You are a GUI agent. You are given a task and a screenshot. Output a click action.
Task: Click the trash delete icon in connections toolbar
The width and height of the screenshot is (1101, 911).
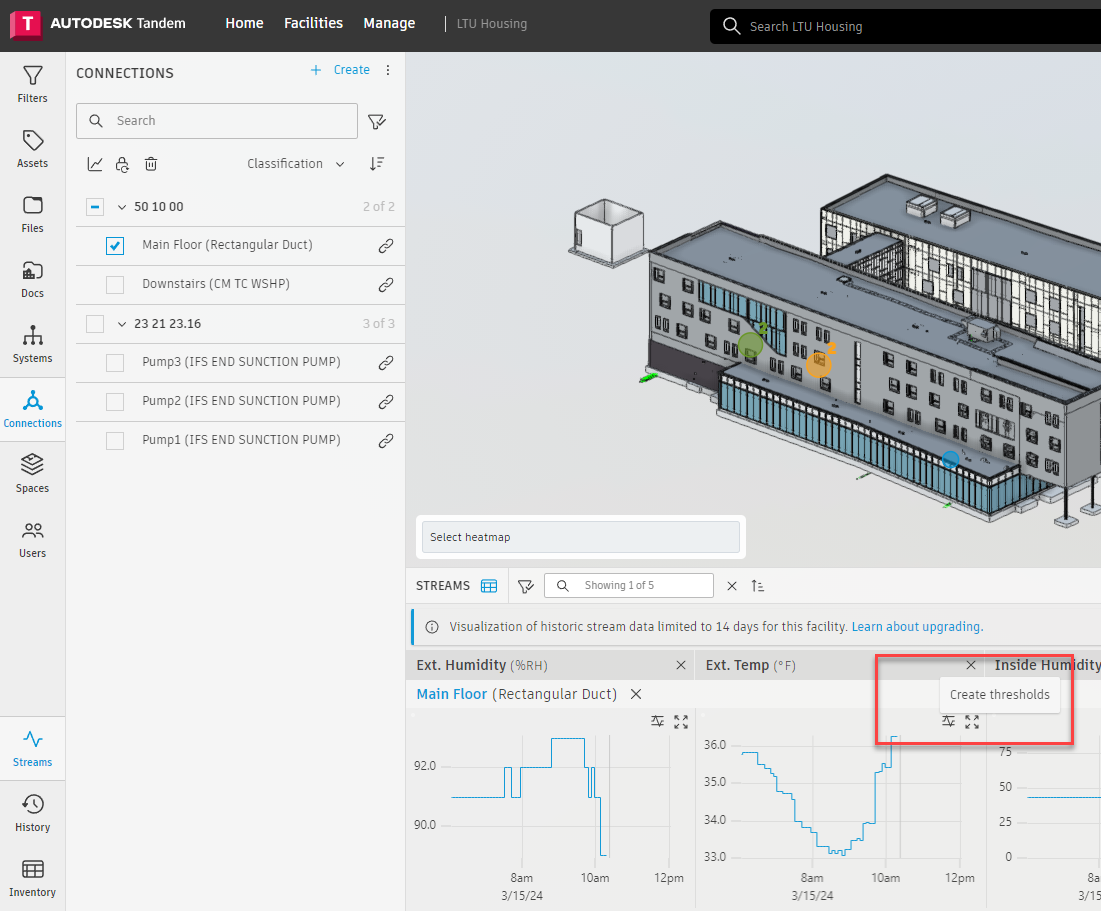[x=151, y=164]
